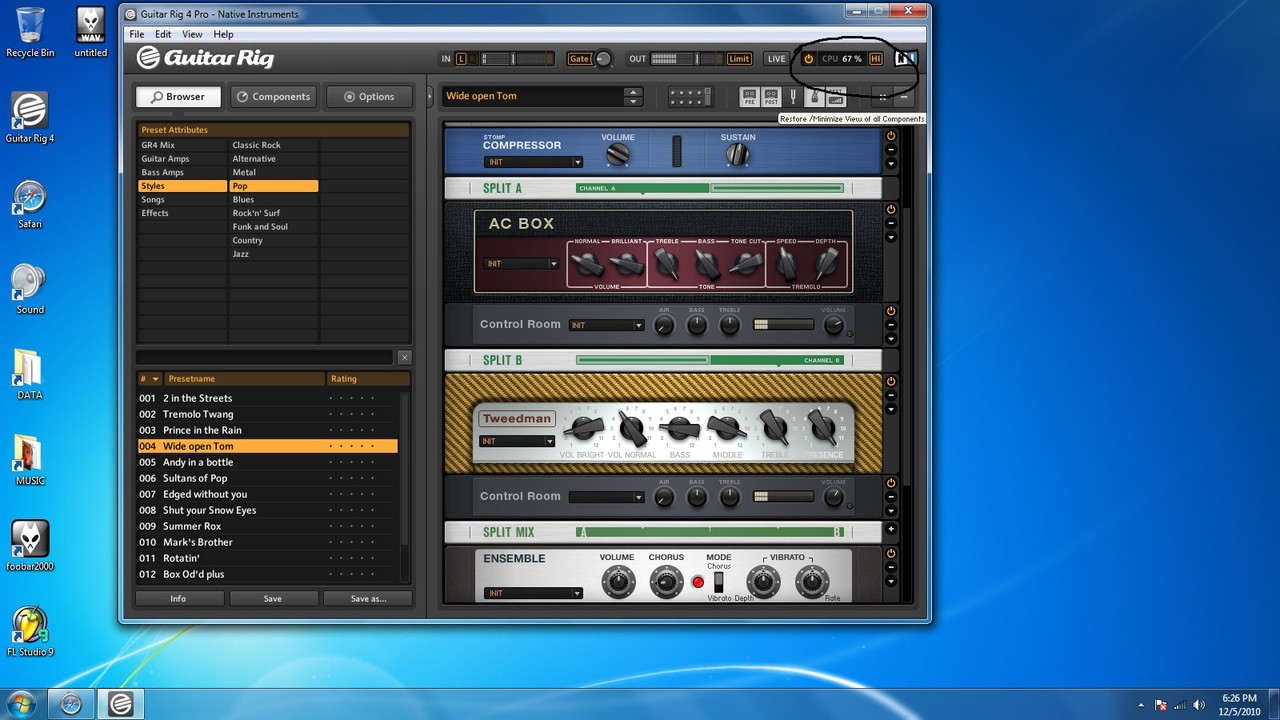This screenshot has width=1280, height=720.
Task: Show the Metronome icon in toolbar
Action: point(815,97)
